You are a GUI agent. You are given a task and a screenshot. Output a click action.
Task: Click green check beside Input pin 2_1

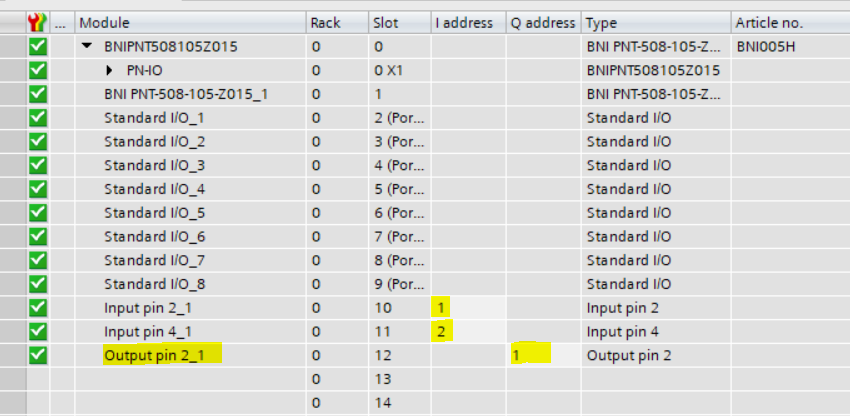tap(39, 307)
